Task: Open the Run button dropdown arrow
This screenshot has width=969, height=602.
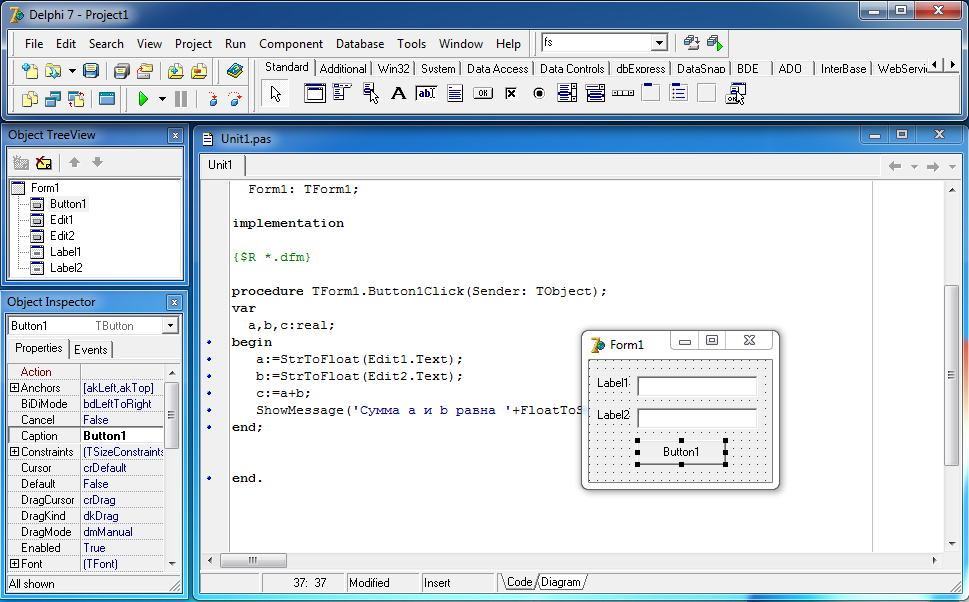Action: point(163,99)
